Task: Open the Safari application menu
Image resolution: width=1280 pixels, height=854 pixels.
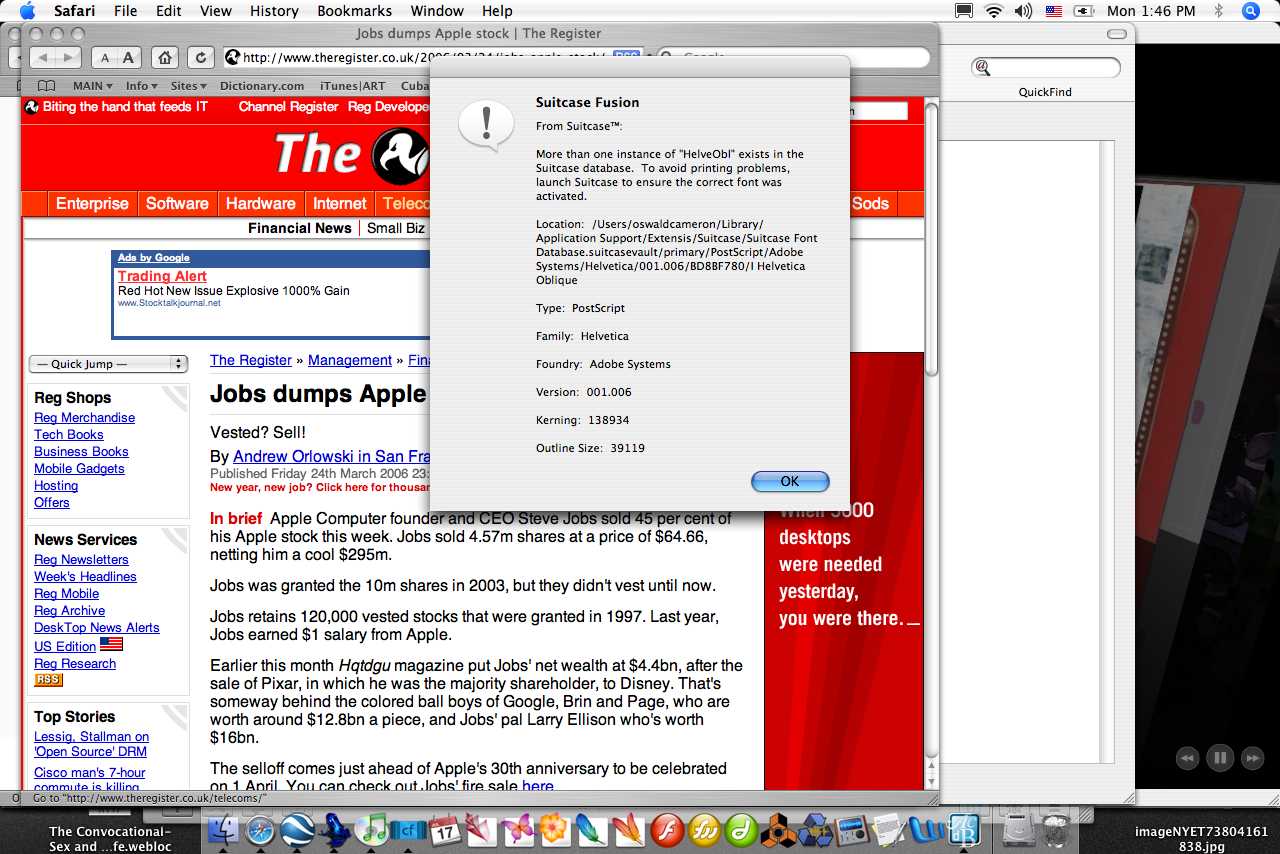Action: [x=74, y=11]
